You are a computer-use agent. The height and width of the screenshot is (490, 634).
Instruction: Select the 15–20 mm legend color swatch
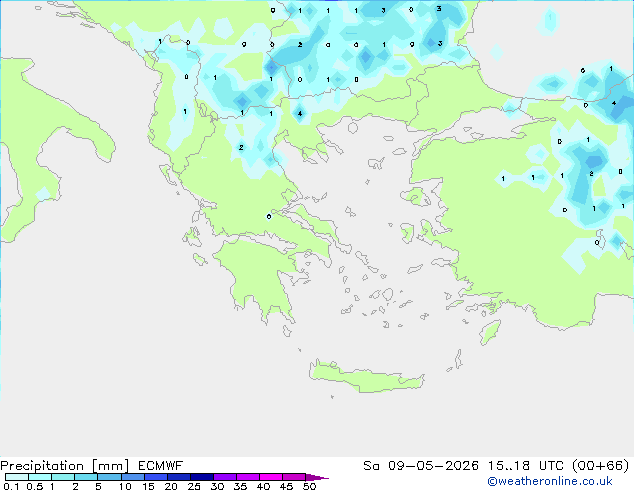tap(156, 477)
